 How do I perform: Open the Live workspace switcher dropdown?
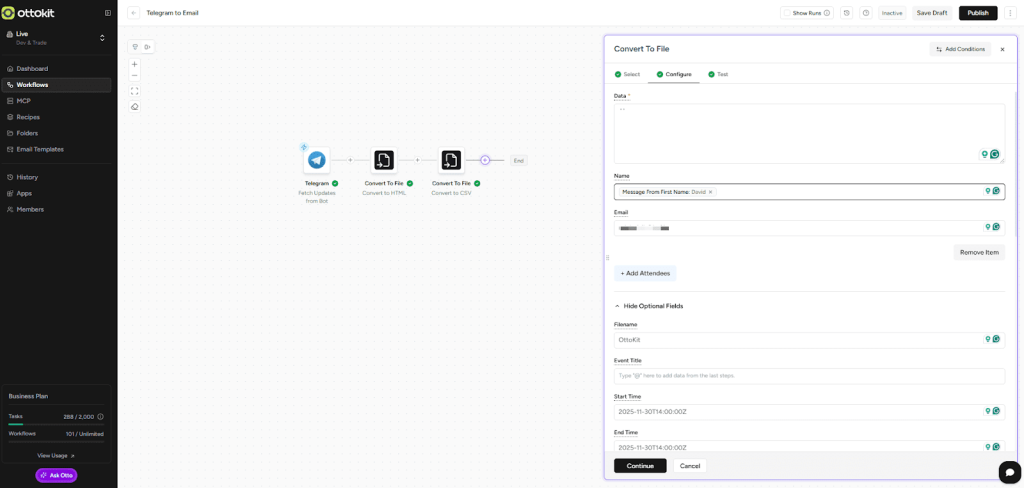[x=101, y=38]
